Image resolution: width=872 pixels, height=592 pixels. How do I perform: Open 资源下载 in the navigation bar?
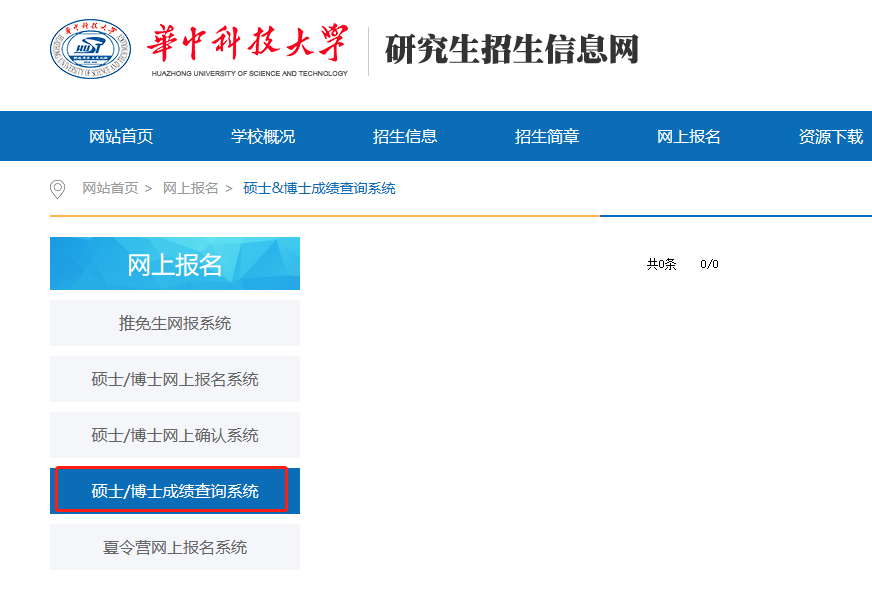[831, 136]
